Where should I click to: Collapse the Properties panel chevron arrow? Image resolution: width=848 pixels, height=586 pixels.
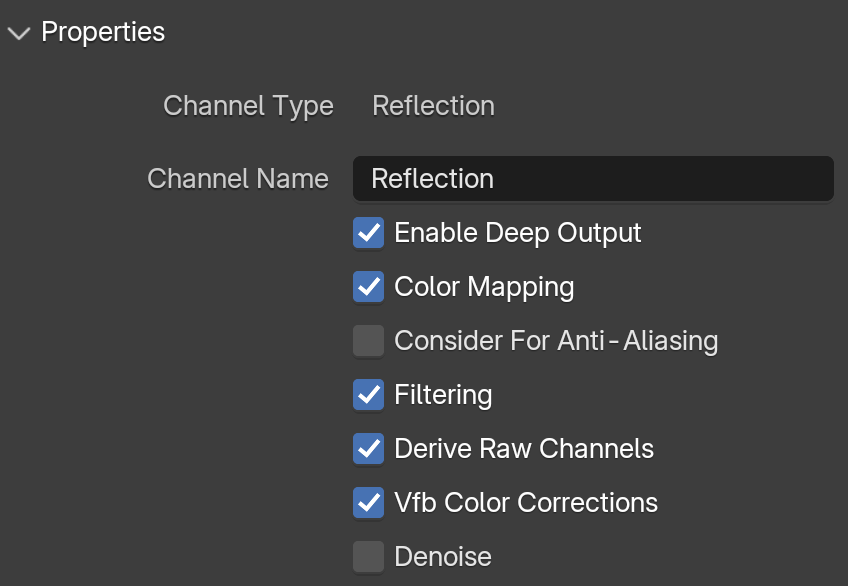[x=19, y=34]
